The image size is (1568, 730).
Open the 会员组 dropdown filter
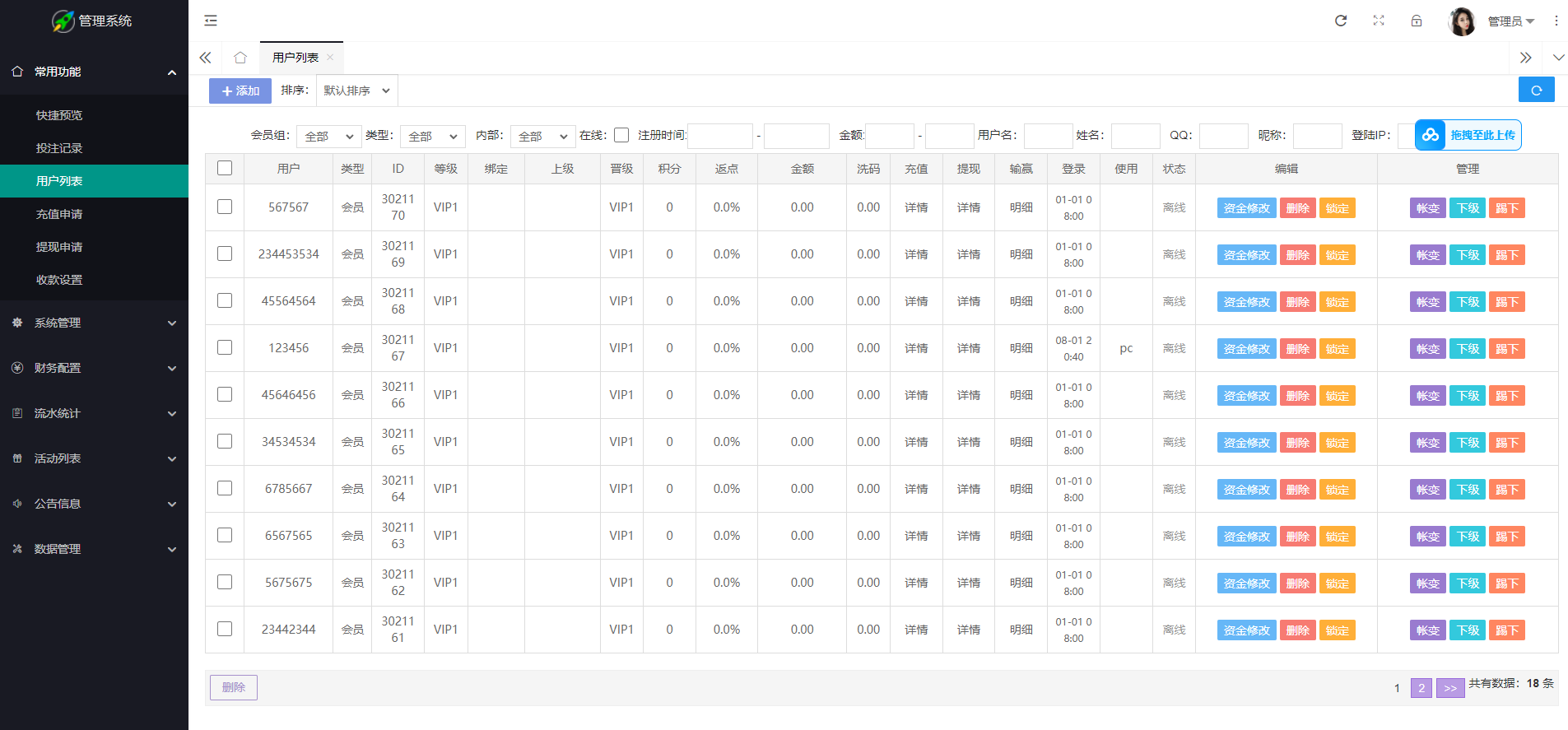click(x=328, y=136)
